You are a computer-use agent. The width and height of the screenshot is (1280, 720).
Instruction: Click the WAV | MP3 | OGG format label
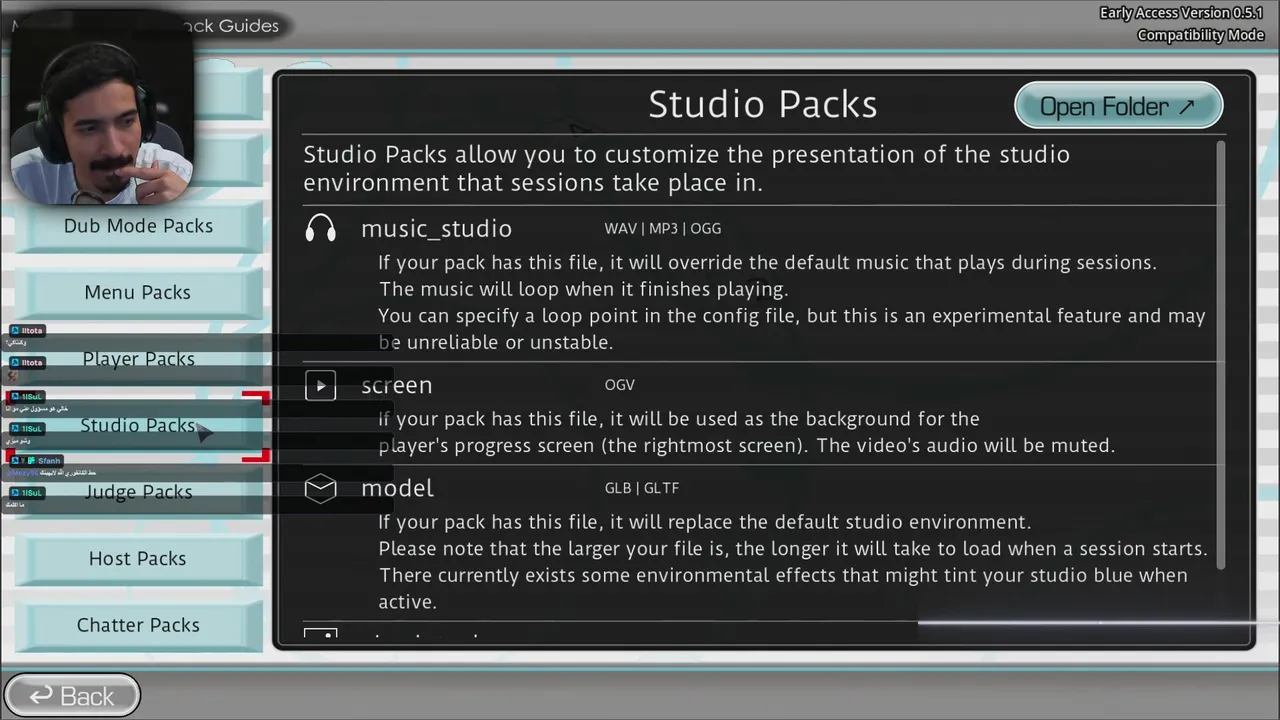point(662,229)
